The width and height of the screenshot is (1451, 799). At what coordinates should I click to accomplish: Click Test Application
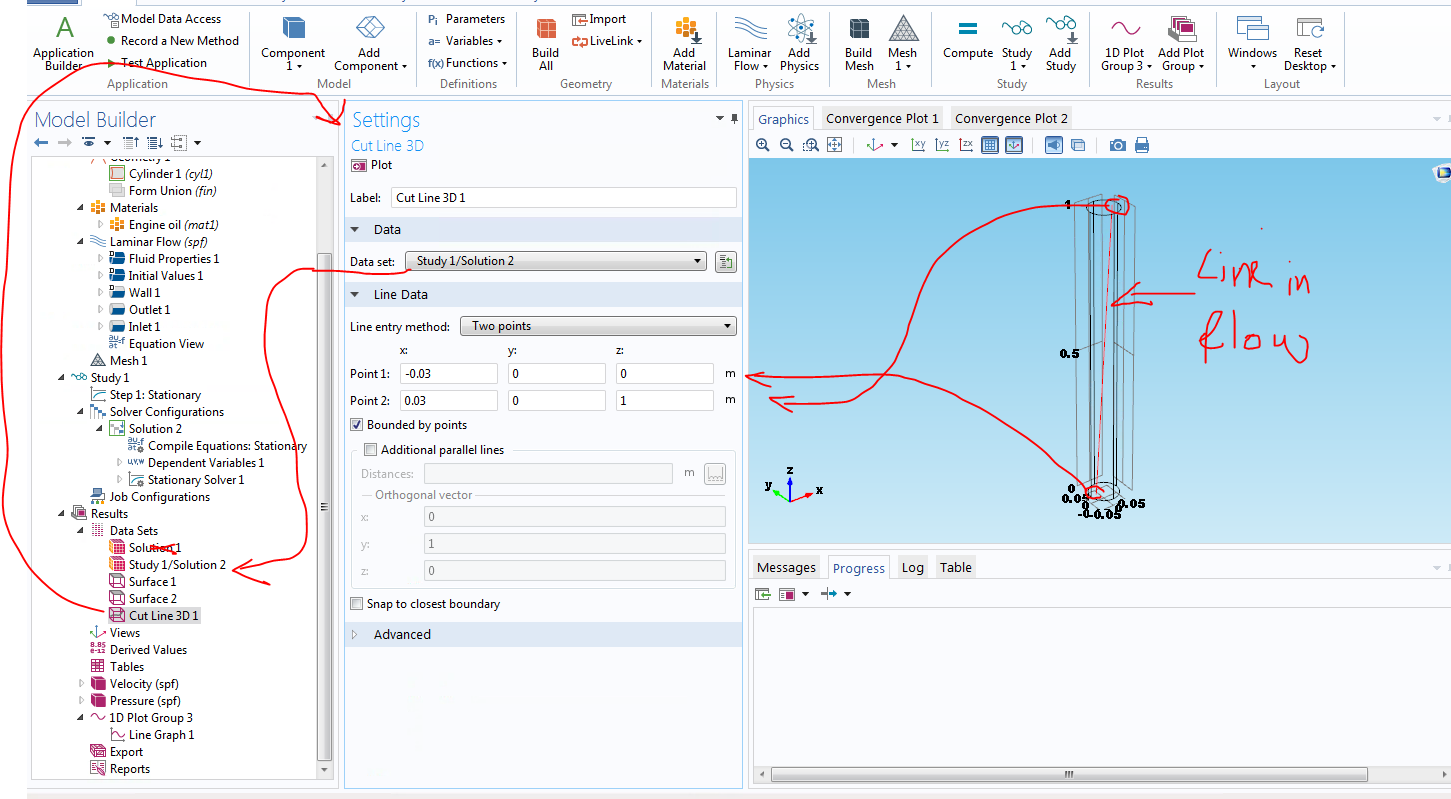(156, 63)
